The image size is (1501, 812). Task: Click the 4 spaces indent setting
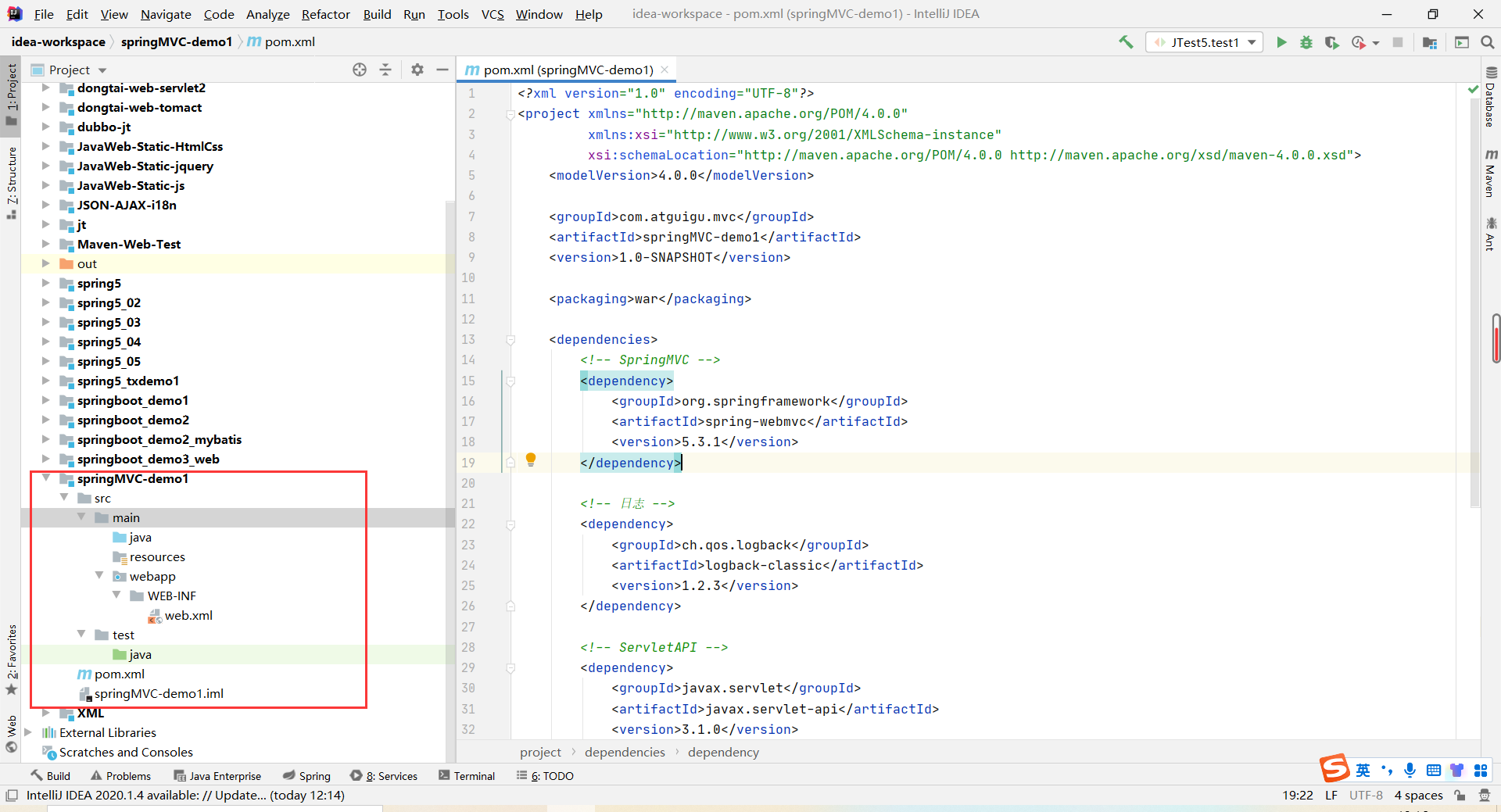pos(1418,796)
